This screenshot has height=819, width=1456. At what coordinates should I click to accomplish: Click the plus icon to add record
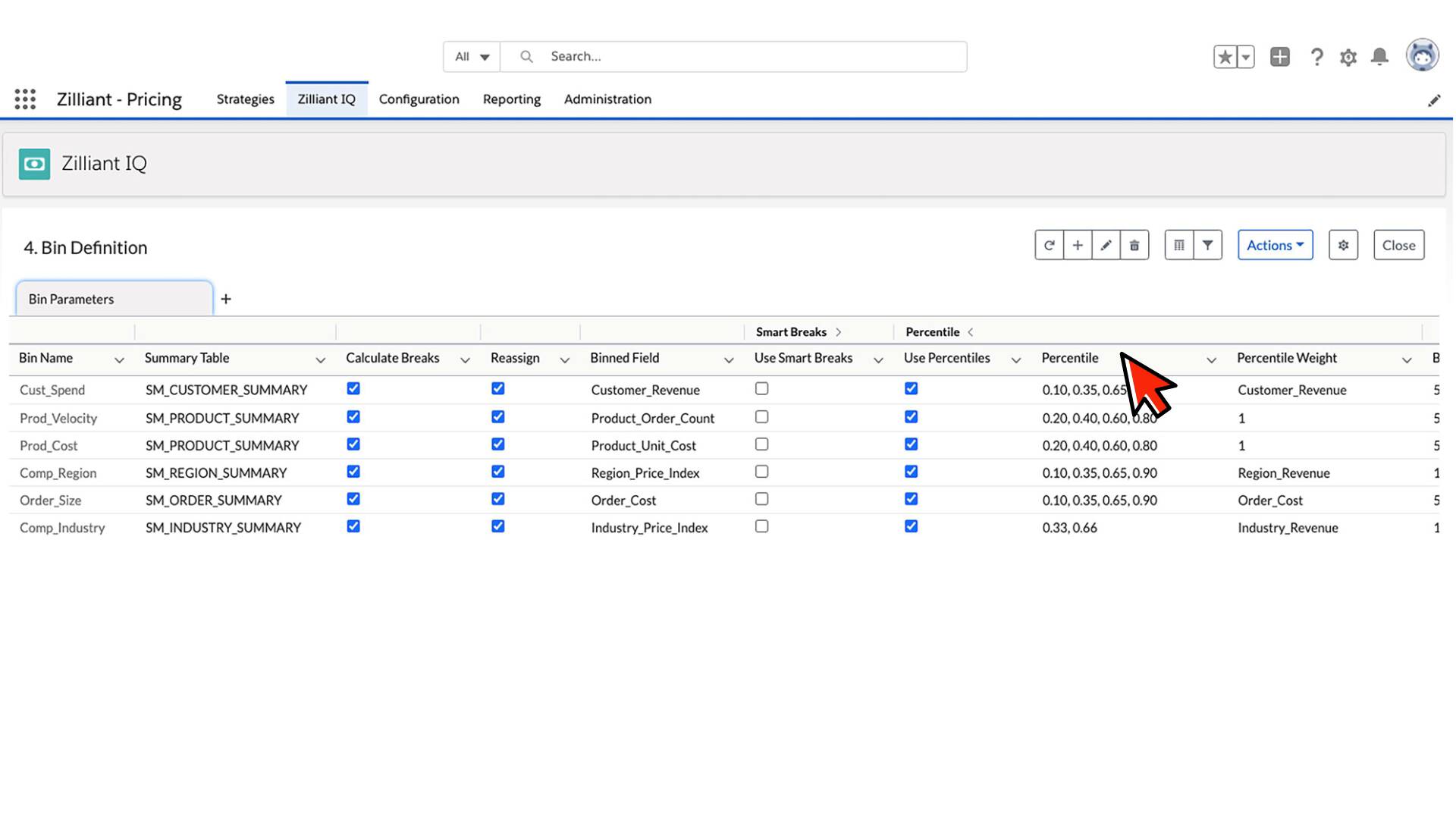coord(1077,245)
